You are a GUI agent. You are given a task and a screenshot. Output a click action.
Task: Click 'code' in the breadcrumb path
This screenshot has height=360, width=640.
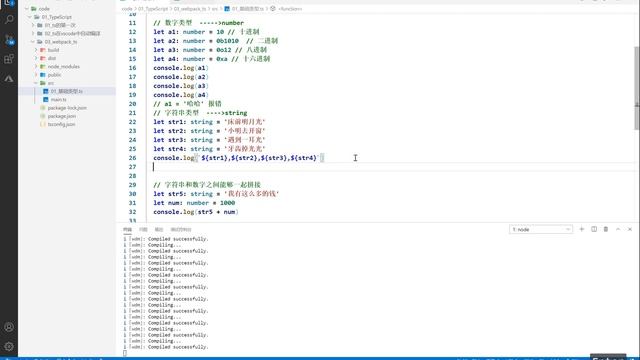pos(127,9)
